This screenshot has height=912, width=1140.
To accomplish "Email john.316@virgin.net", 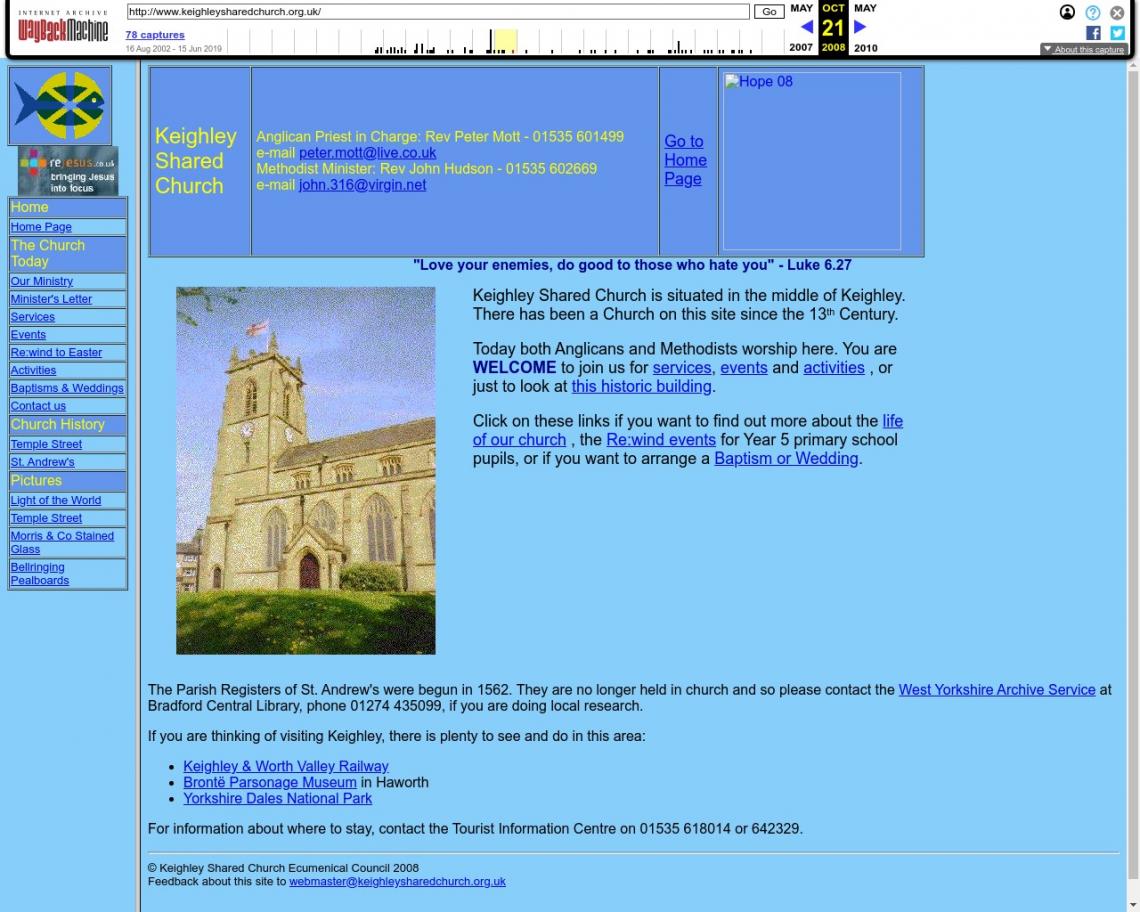I will coord(362,185).
